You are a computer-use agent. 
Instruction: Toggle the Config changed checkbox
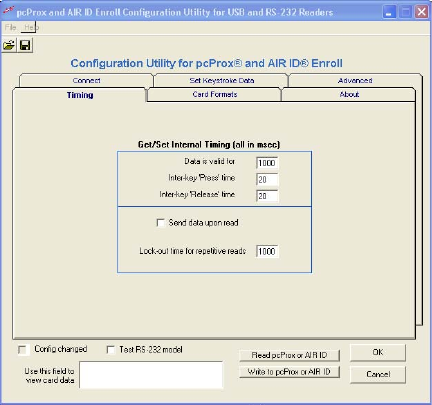click(23, 350)
